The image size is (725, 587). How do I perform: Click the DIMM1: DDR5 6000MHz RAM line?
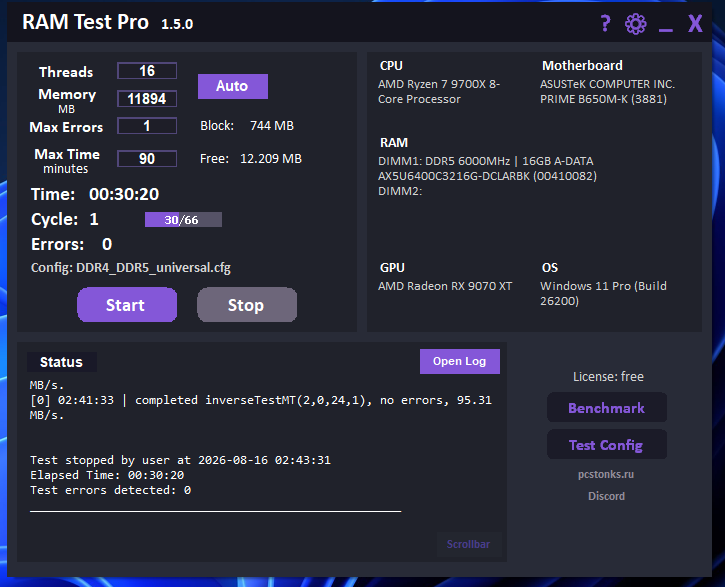tap(487, 168)
